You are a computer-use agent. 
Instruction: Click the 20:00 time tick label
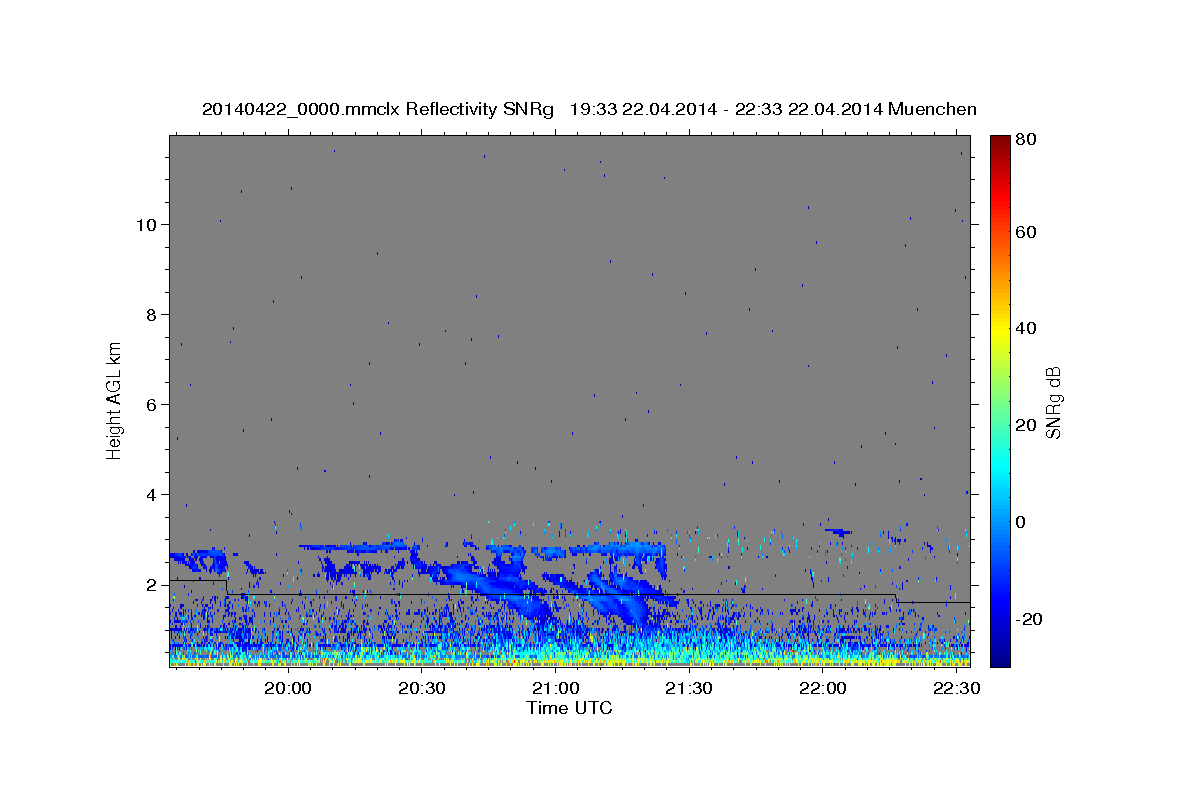pyautogui.click(x=289, y=689)
